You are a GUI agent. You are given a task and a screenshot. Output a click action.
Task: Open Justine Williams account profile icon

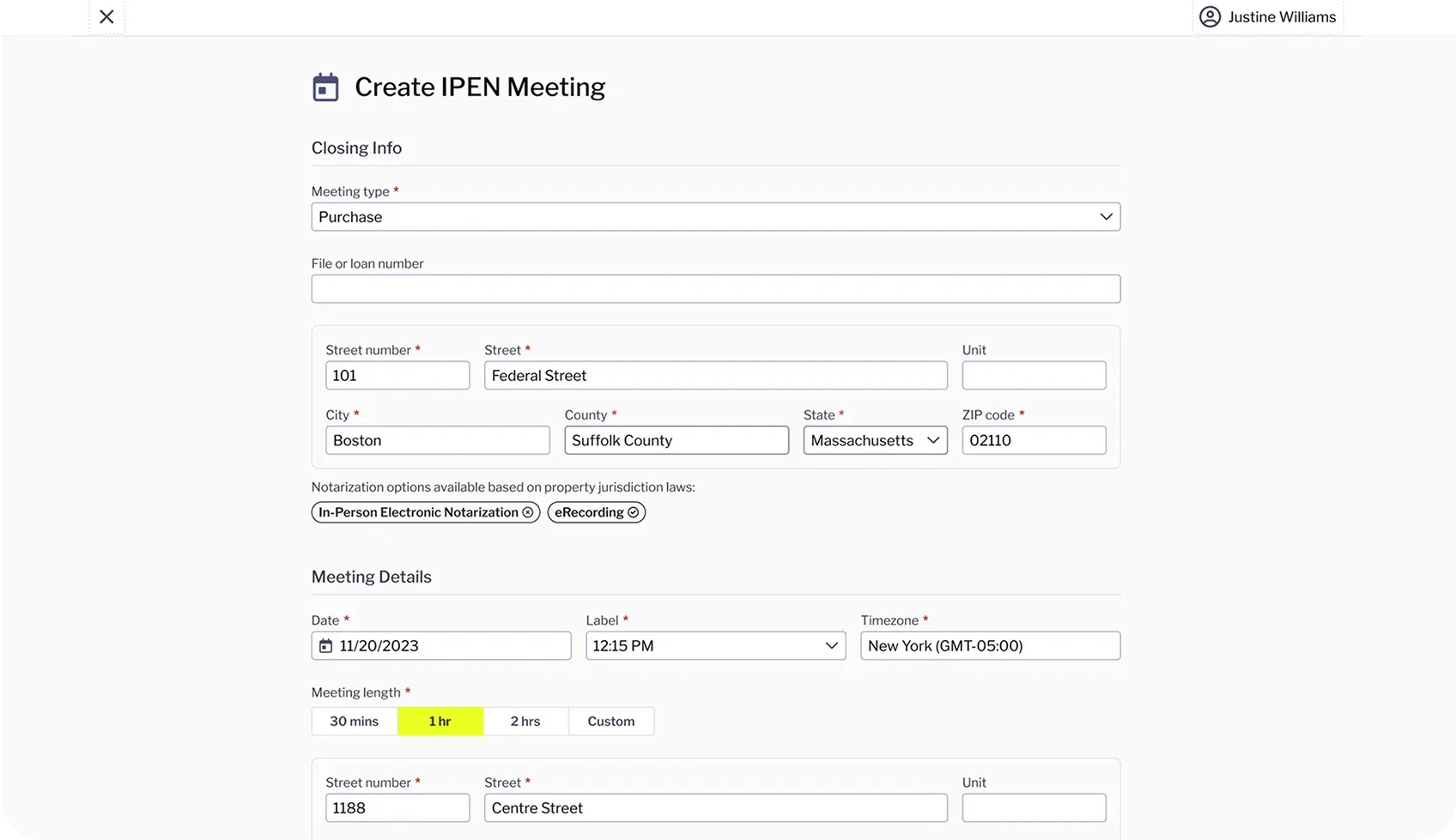1210,16
